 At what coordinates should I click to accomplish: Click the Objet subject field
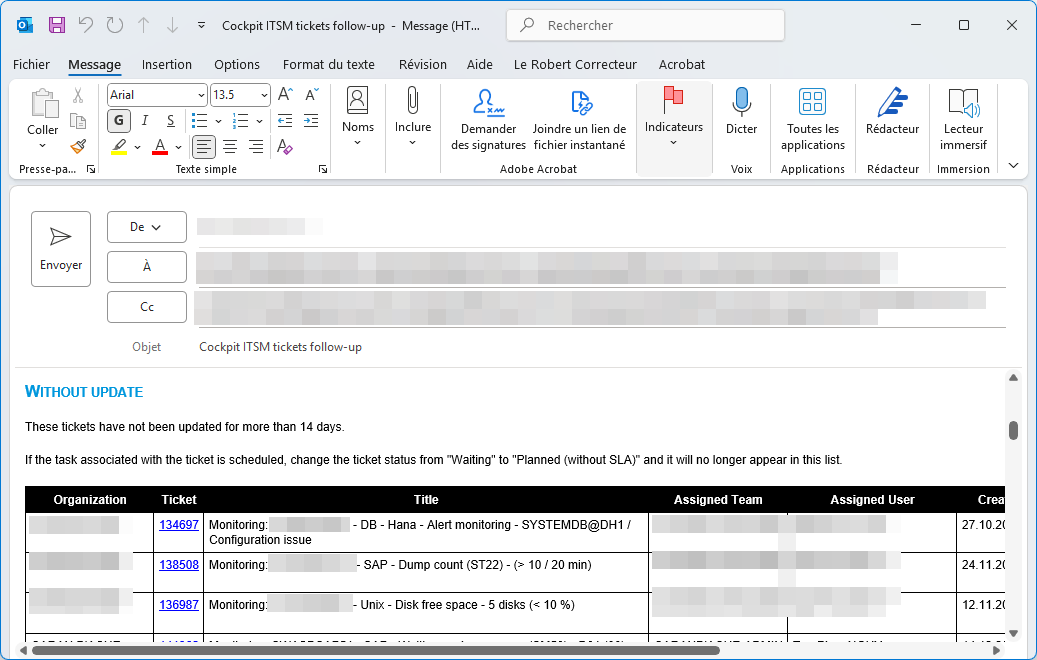point(600,347)
